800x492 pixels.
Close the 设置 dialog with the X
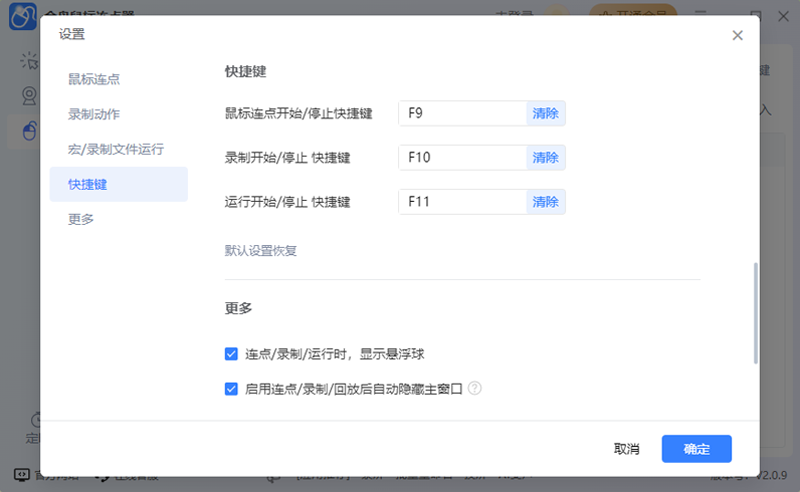click(737, 35)
